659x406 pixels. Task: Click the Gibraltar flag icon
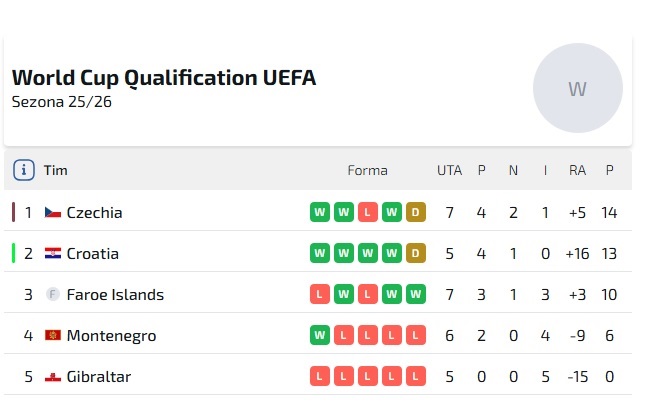[53, 377]
